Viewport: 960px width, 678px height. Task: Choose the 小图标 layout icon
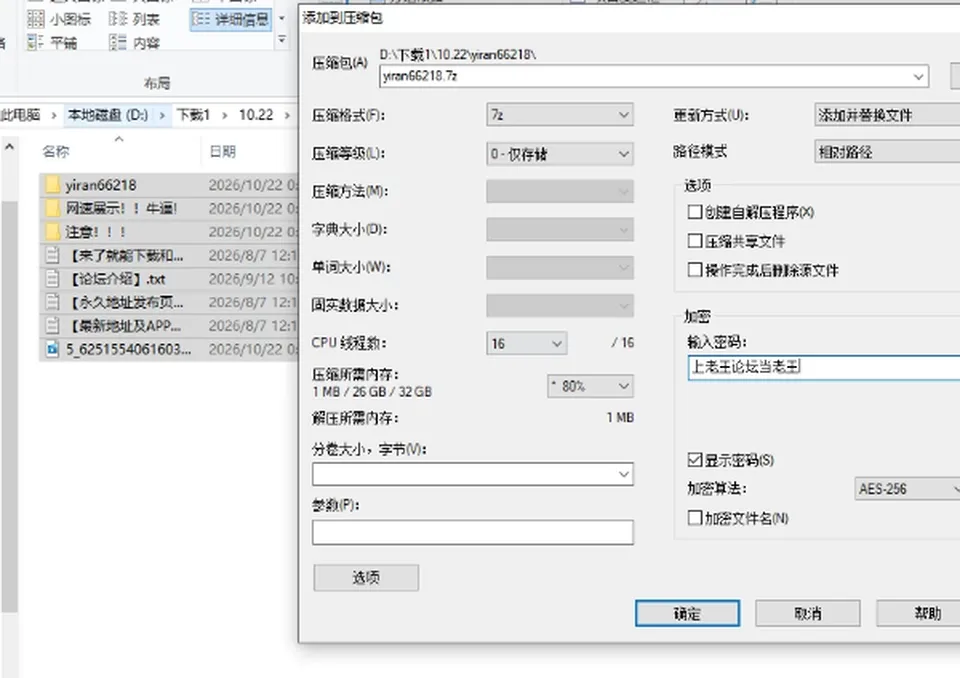point(36,20)
